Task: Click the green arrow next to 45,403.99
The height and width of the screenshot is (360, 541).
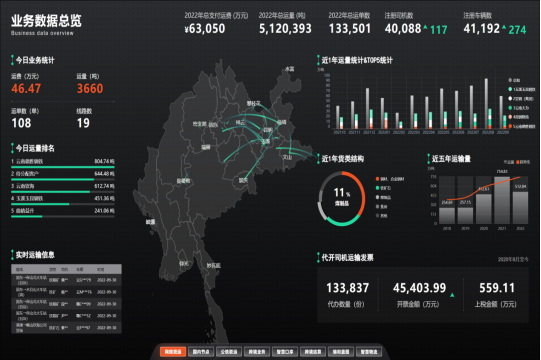Action: coord(452,295)
